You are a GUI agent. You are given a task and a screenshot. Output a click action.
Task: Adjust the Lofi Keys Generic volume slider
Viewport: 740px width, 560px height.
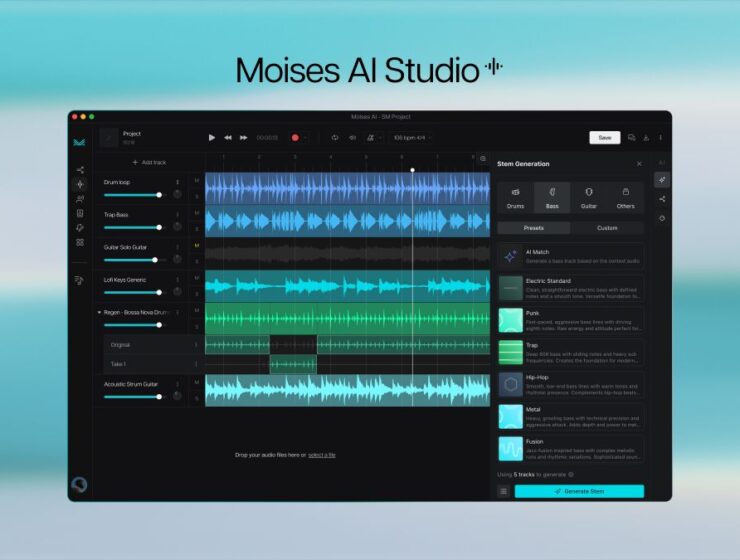pos(132,292)
